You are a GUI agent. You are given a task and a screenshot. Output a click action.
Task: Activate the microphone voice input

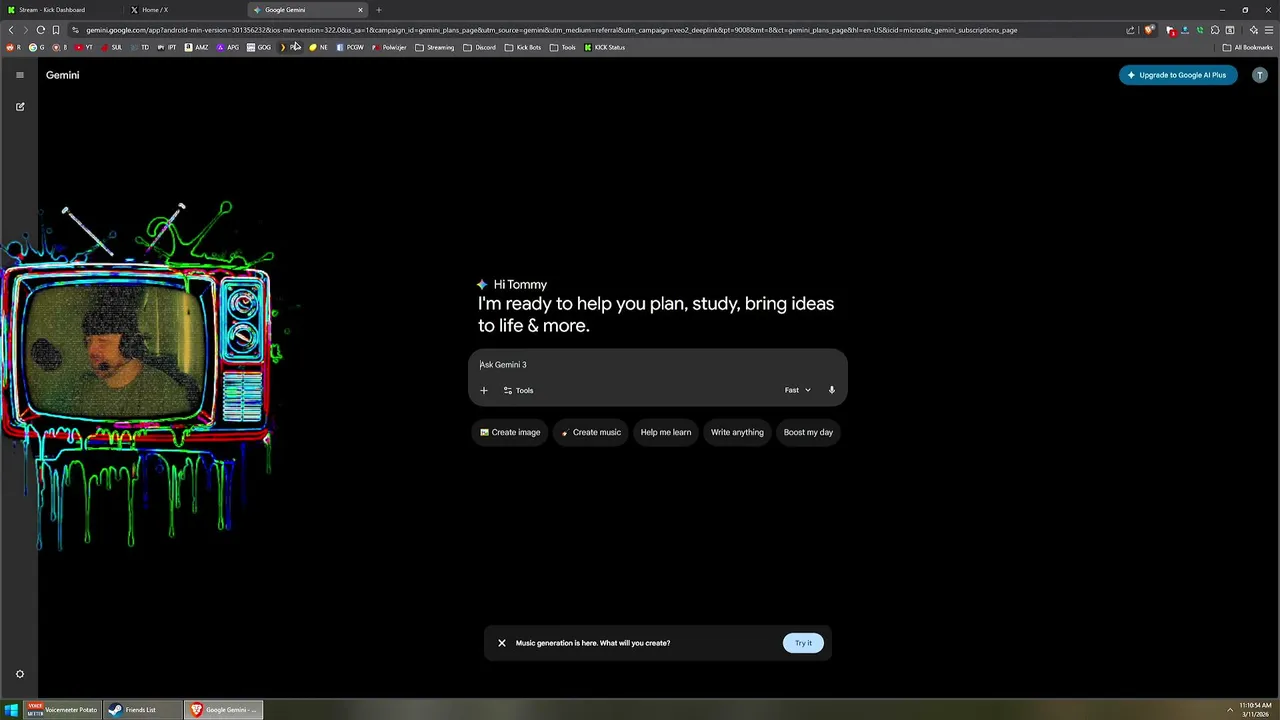tap(831, 390)
